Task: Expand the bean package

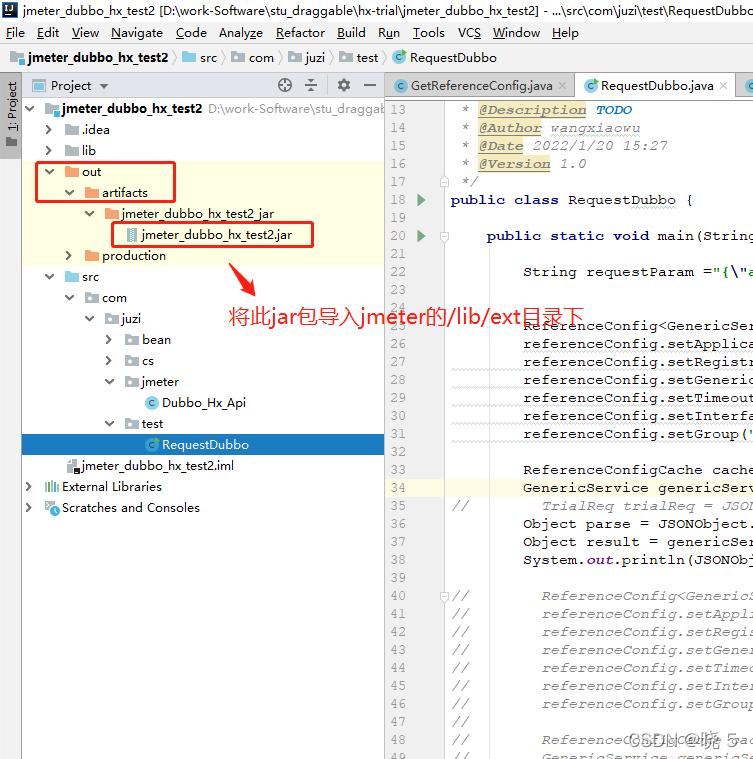Action: click(x=109, y=340)
